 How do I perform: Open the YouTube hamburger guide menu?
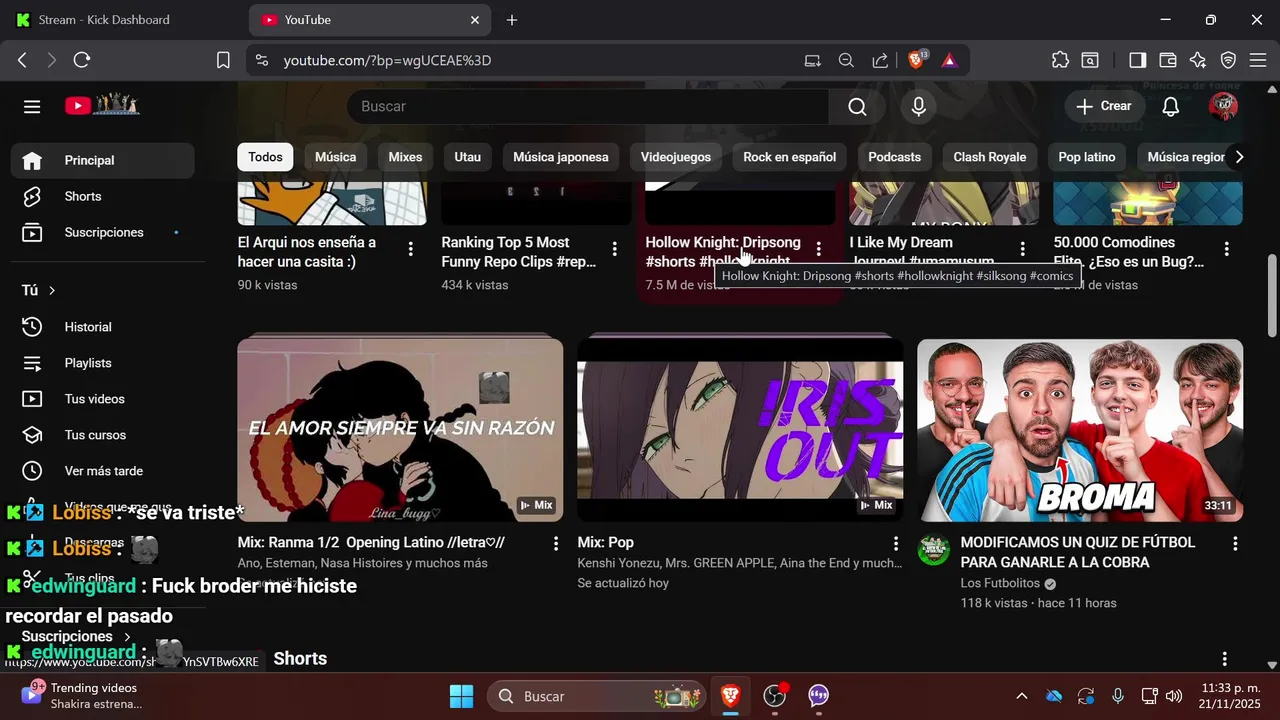coord(32,106)
